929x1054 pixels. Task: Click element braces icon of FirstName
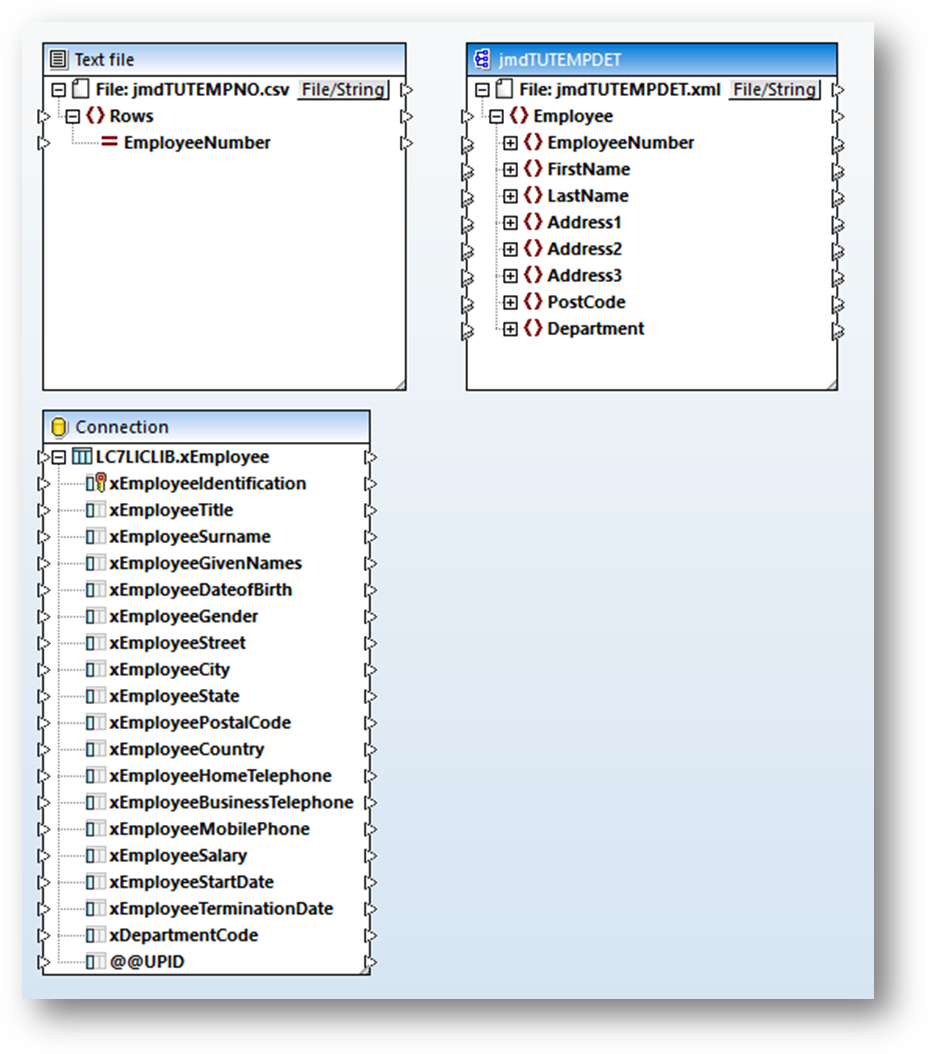pyautogui.click(x=533, y=169)
